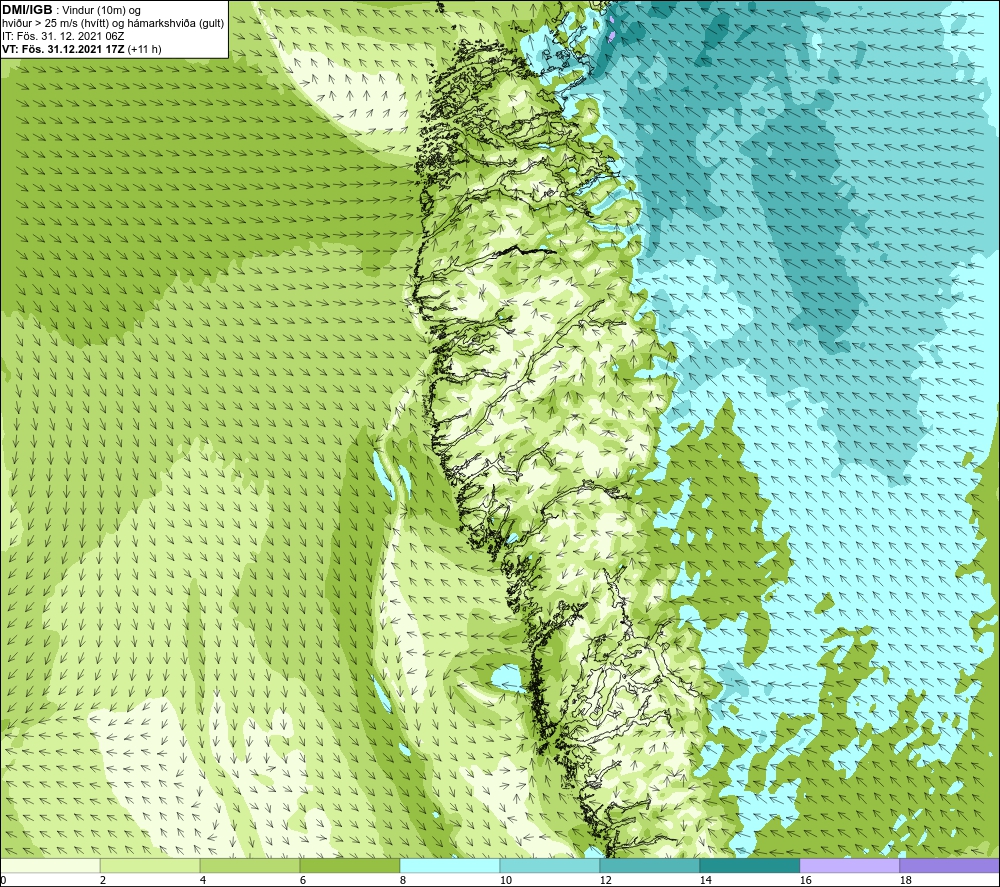Click the scale label "18"
Viewport: 1000px width, 887px height.
(x=905, y=881)
